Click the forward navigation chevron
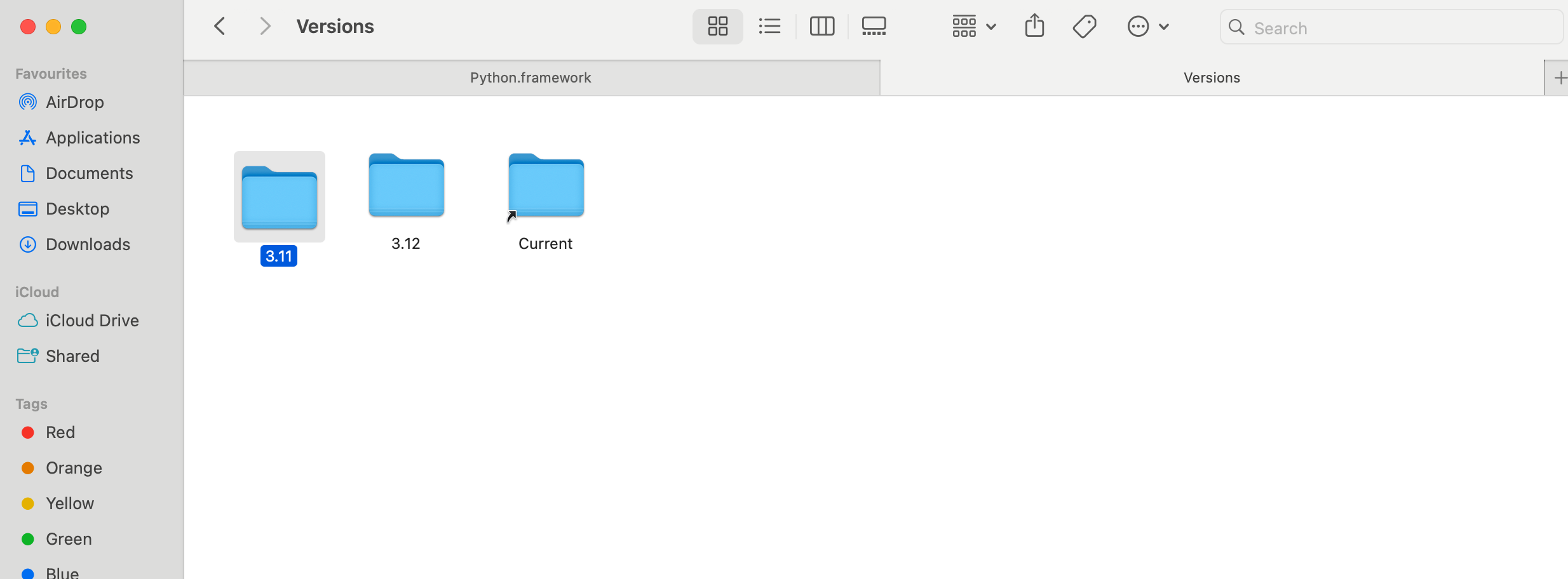Image resolution: width=1568 pixels, height=579 pixels. [265, 27]
